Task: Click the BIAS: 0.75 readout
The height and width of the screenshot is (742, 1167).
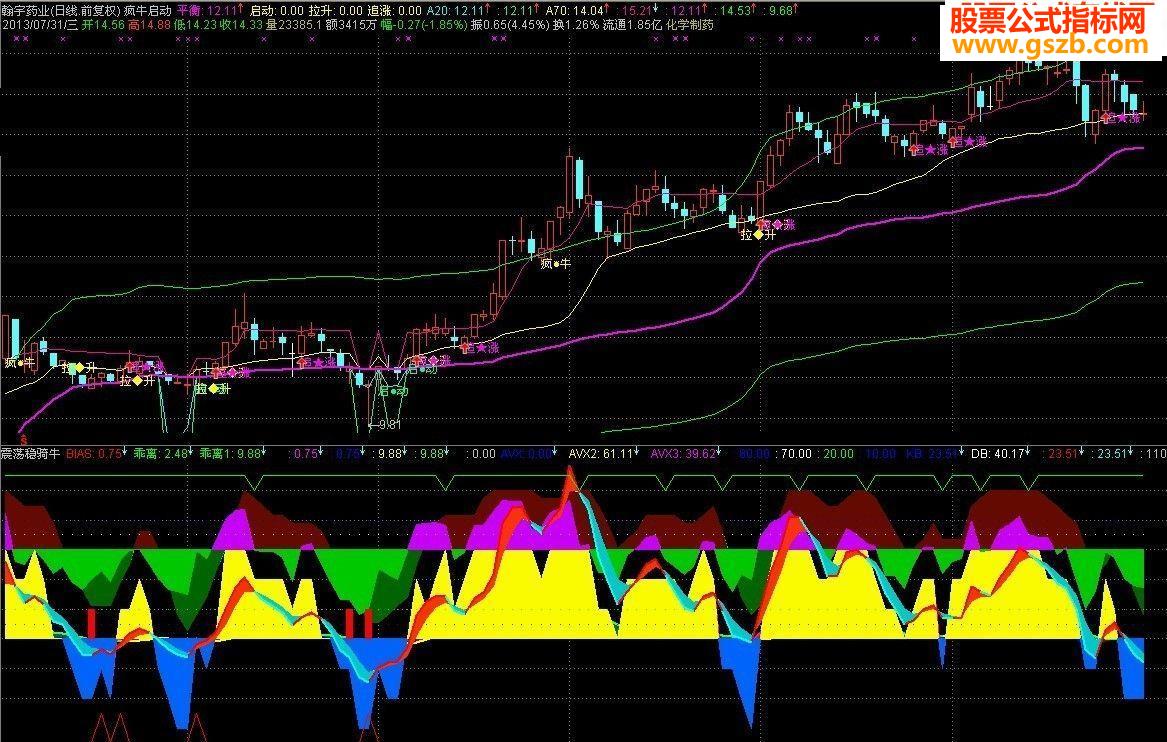Action: click(x=95, y=453)
